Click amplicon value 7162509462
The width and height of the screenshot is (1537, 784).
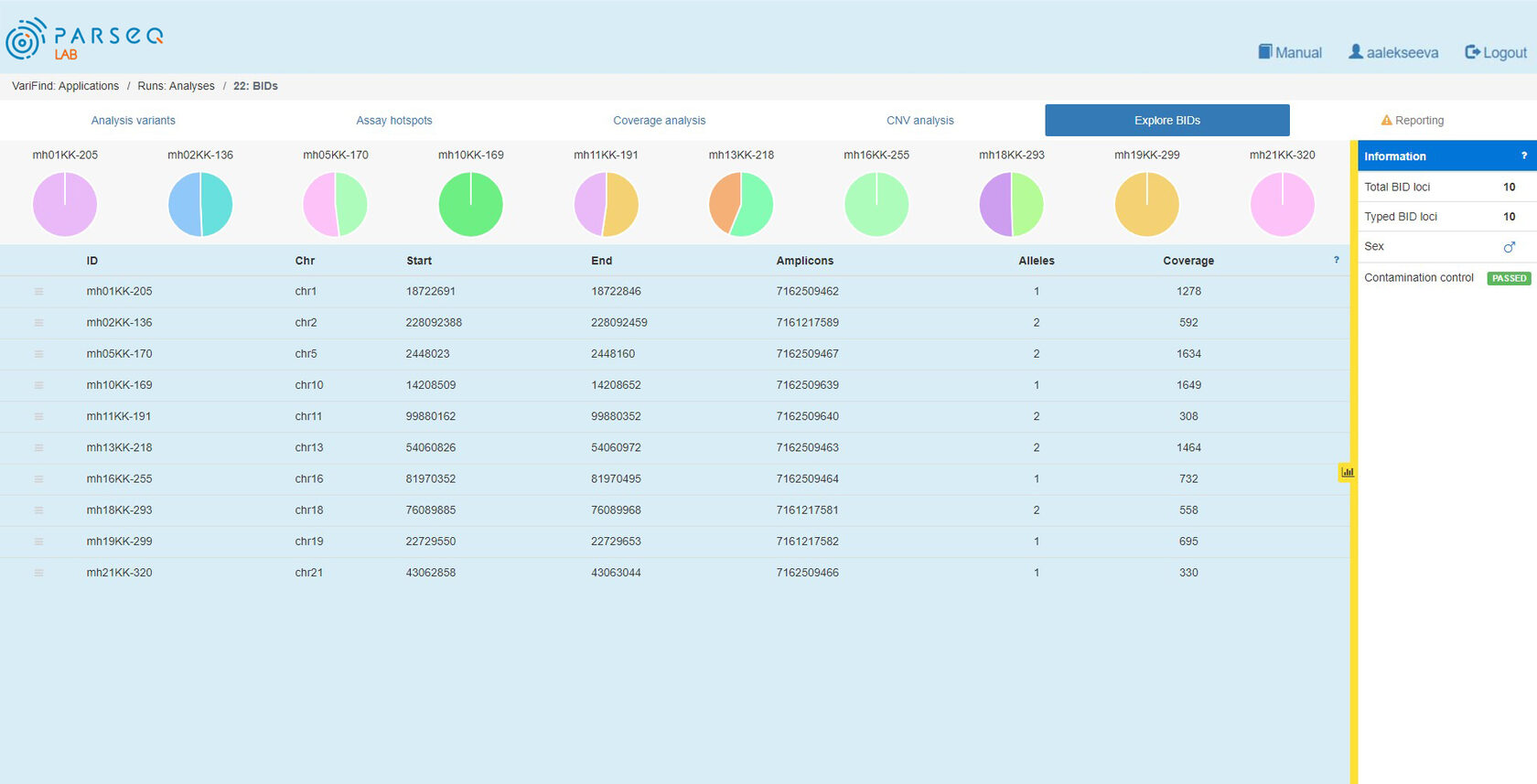click(808, 291)
